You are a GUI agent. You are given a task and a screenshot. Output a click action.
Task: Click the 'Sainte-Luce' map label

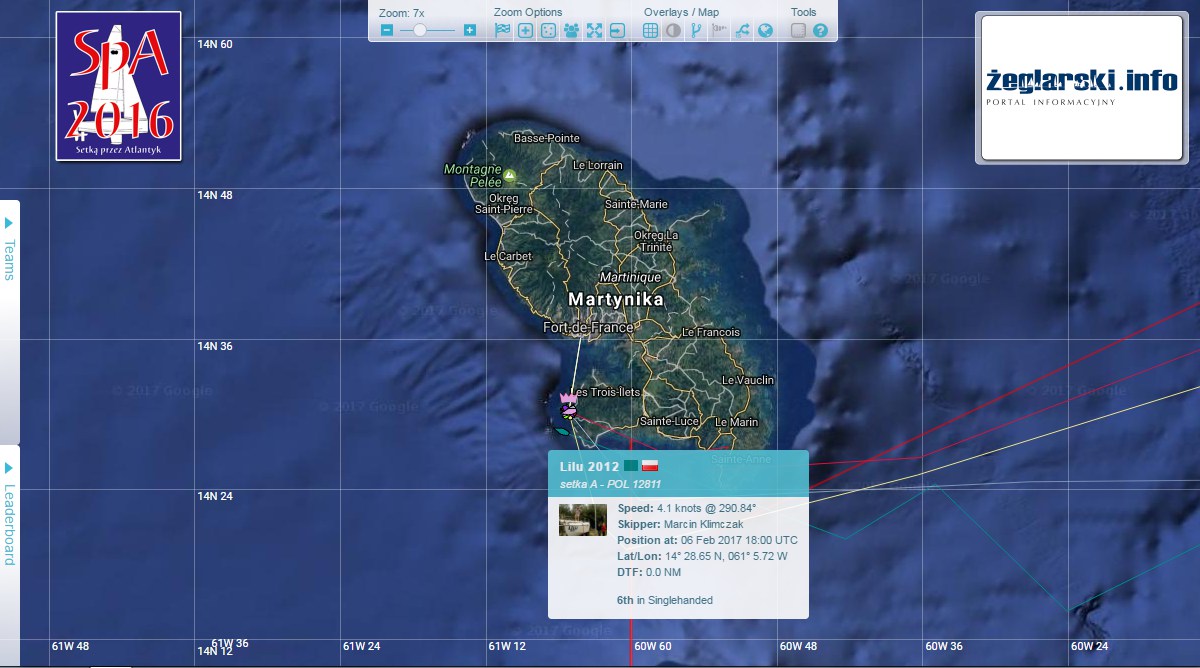pyautogui.click(x=669, y=421)
